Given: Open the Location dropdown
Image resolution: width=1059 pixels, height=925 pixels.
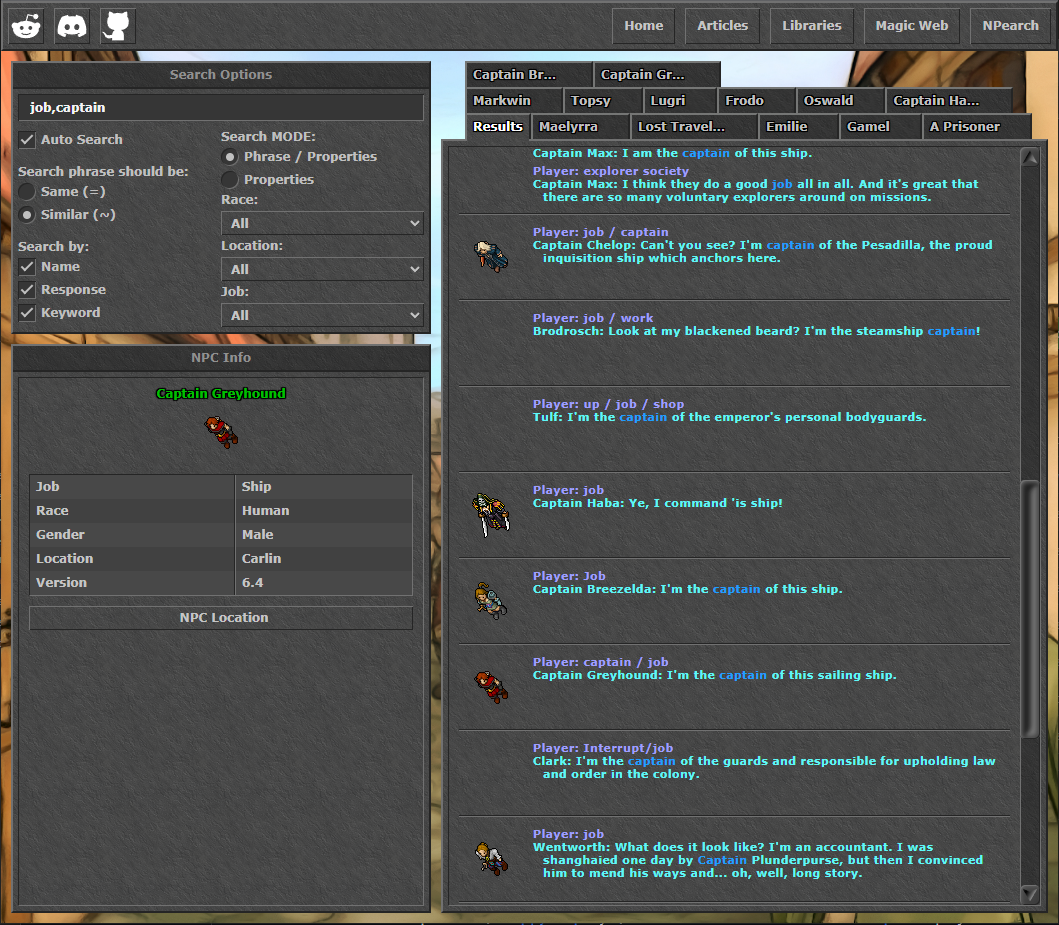Looking at the screenshot, I should [x=322, y=269].
